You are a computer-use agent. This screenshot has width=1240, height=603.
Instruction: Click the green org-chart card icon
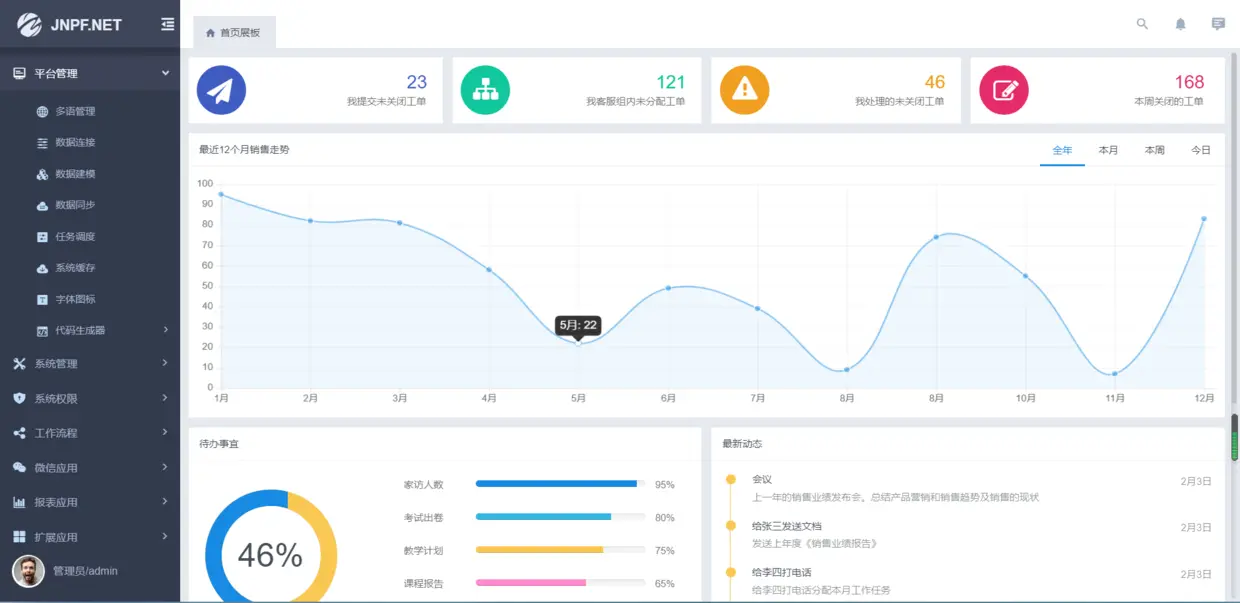[x=485, y=90]
